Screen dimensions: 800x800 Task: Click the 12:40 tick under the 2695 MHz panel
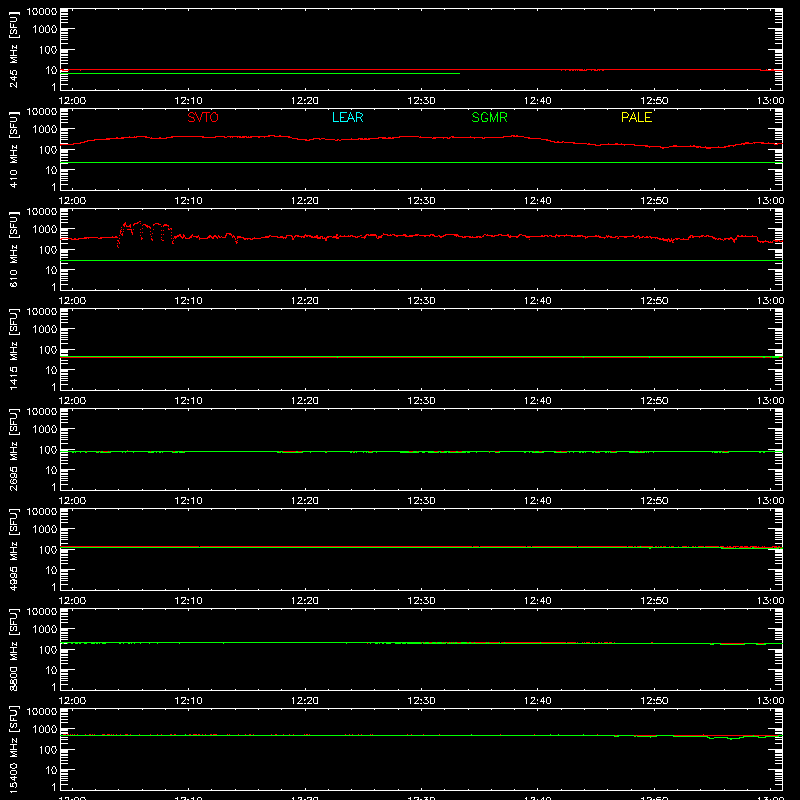538,501
